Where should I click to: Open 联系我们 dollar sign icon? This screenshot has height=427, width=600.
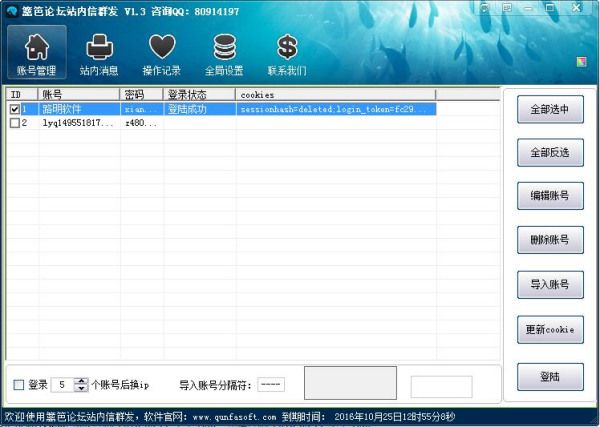287,53
